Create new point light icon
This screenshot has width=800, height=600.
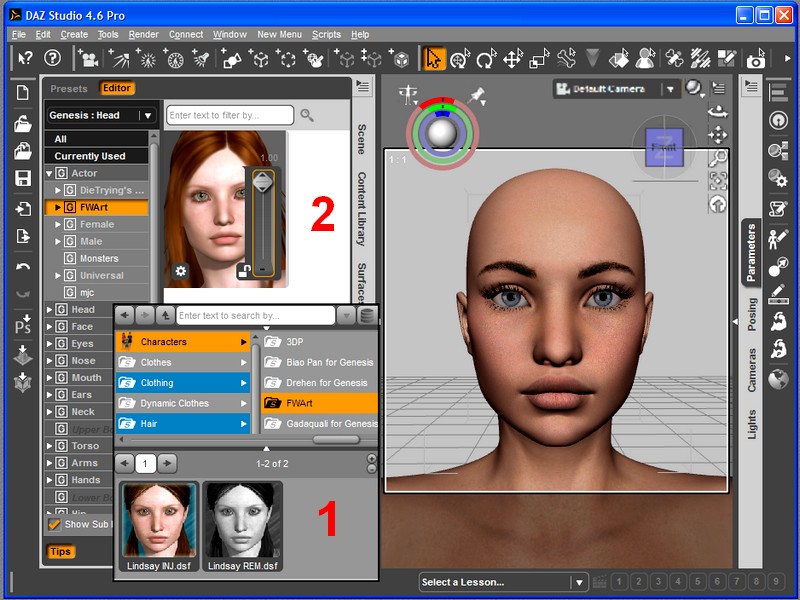pyautogui.click(x=147, y=59)
